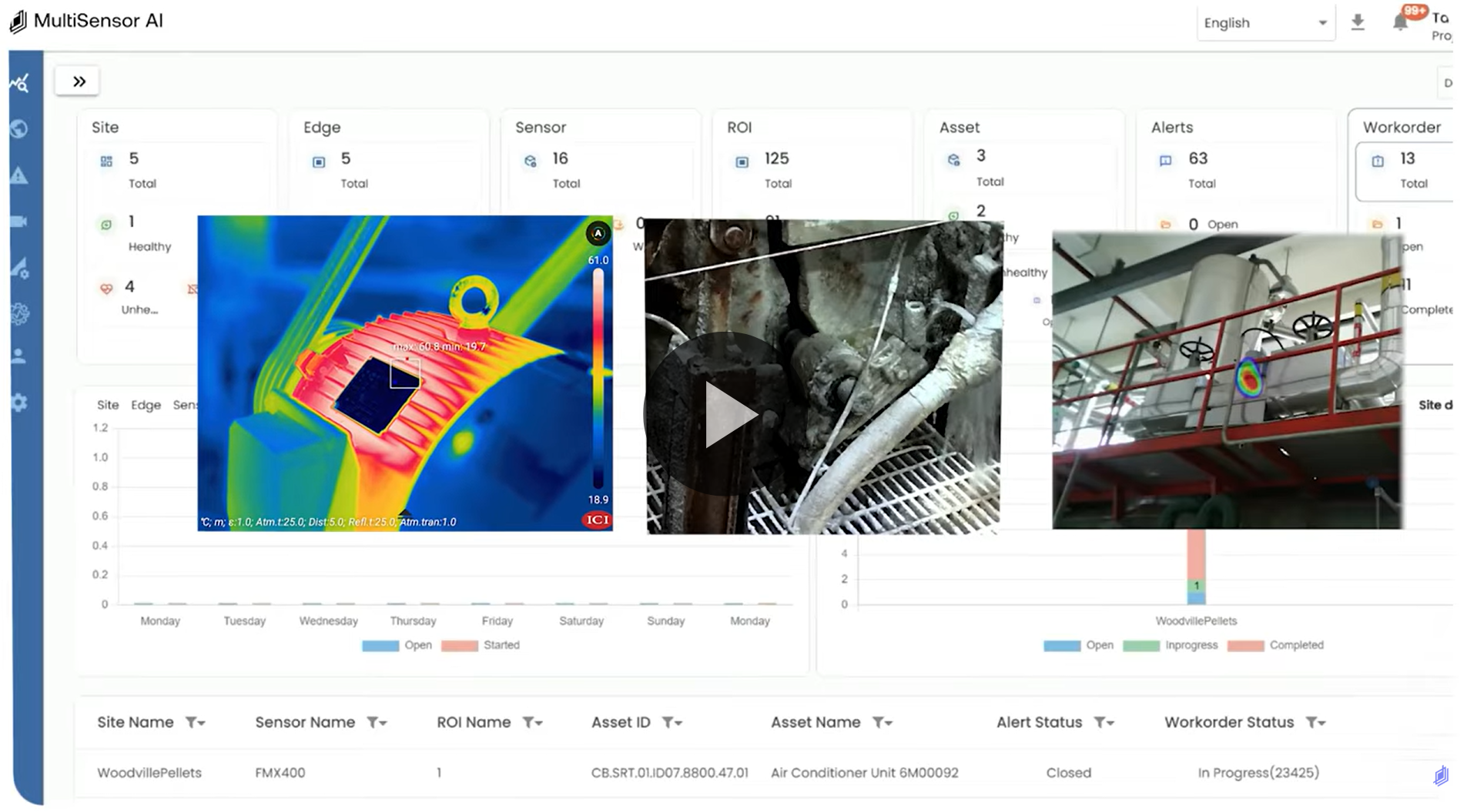Image resolution: width=1467 pixels, height=812 pixels.
Task: Switch to the Site chart tab
Action: 108,405
